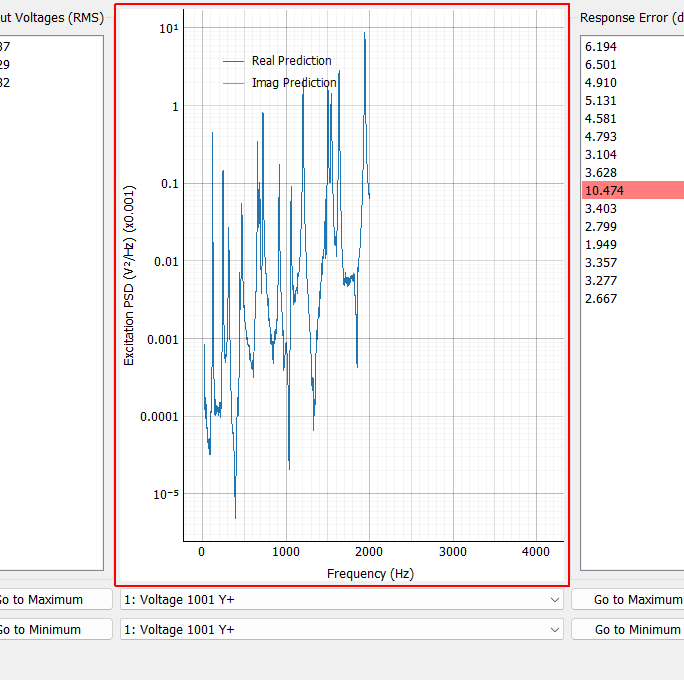Select the 3.357 response error row
This screenshot has height=680, width=684.
pos(633,263)
